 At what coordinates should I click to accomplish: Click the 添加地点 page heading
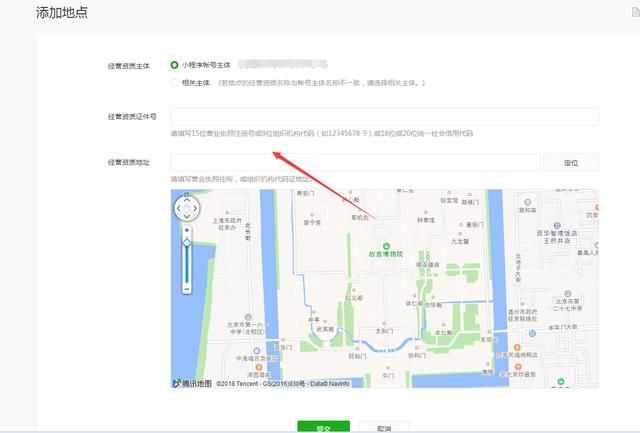pos(62,13)
